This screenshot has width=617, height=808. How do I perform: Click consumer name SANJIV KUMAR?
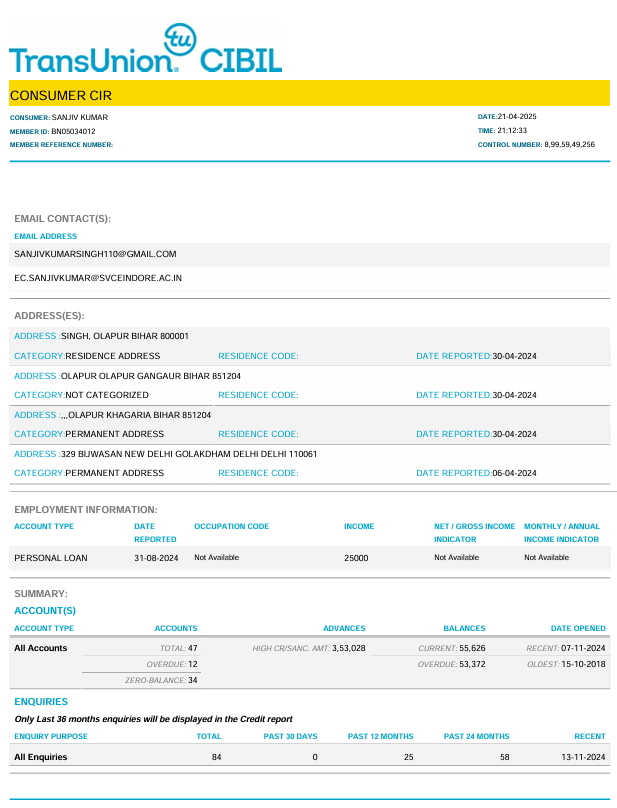pyautogui.click(x=80, y=117)
